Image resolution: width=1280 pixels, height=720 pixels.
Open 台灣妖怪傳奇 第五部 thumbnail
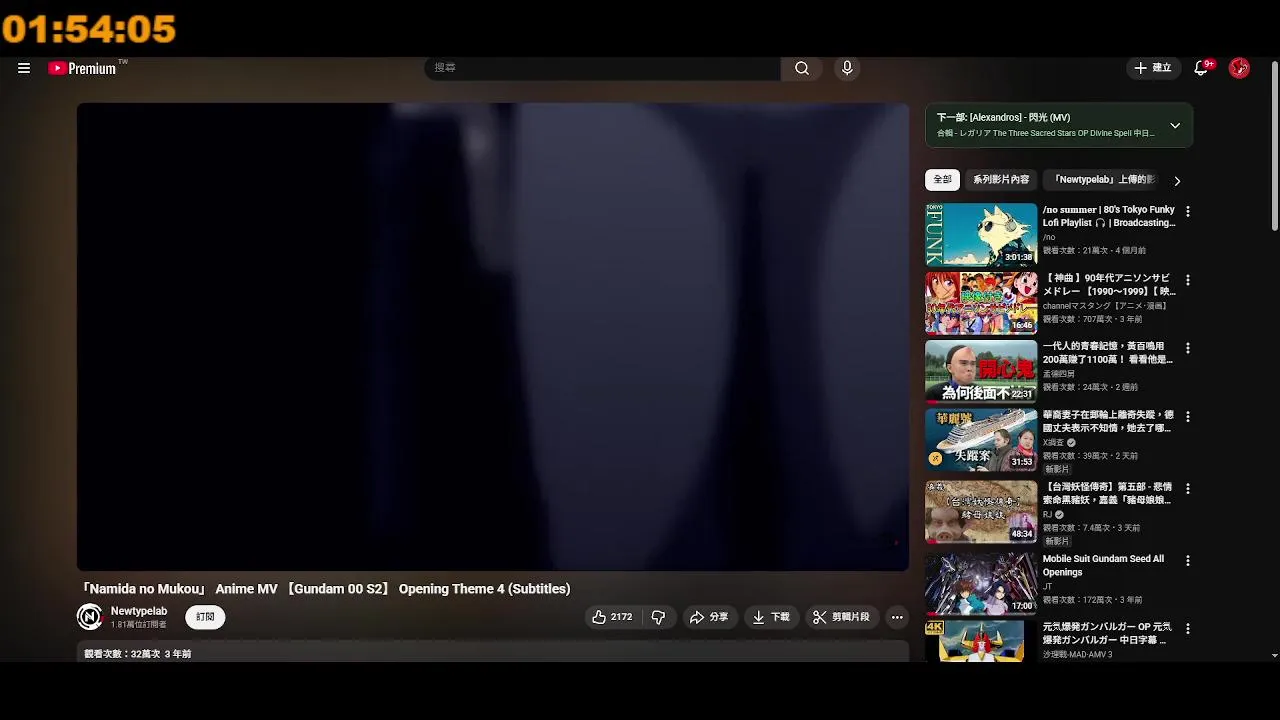tap(981, 511)
